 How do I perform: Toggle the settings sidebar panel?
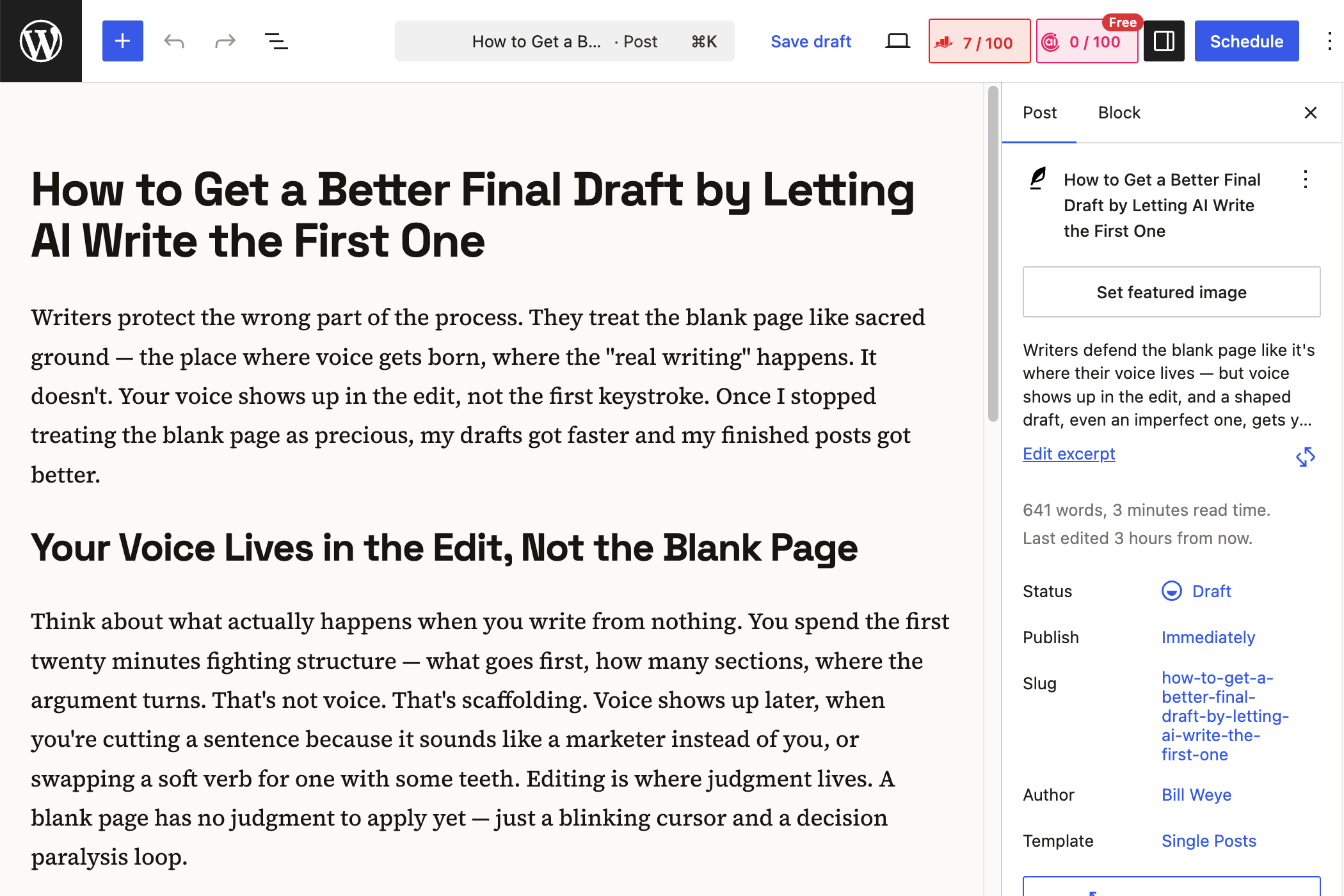pos(1164,41)
